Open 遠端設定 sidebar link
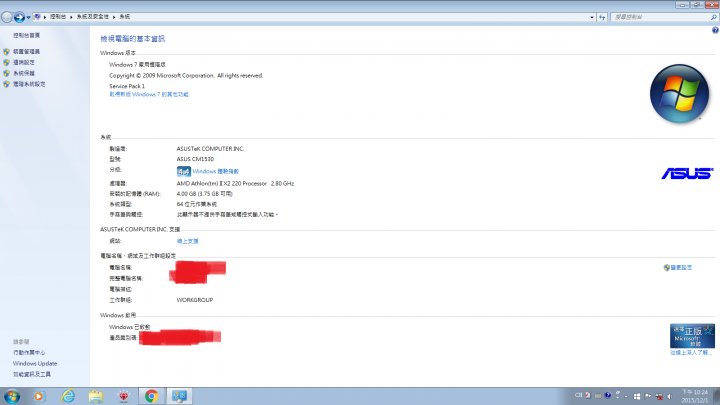720x405 pixels. (x=24, y=62)
